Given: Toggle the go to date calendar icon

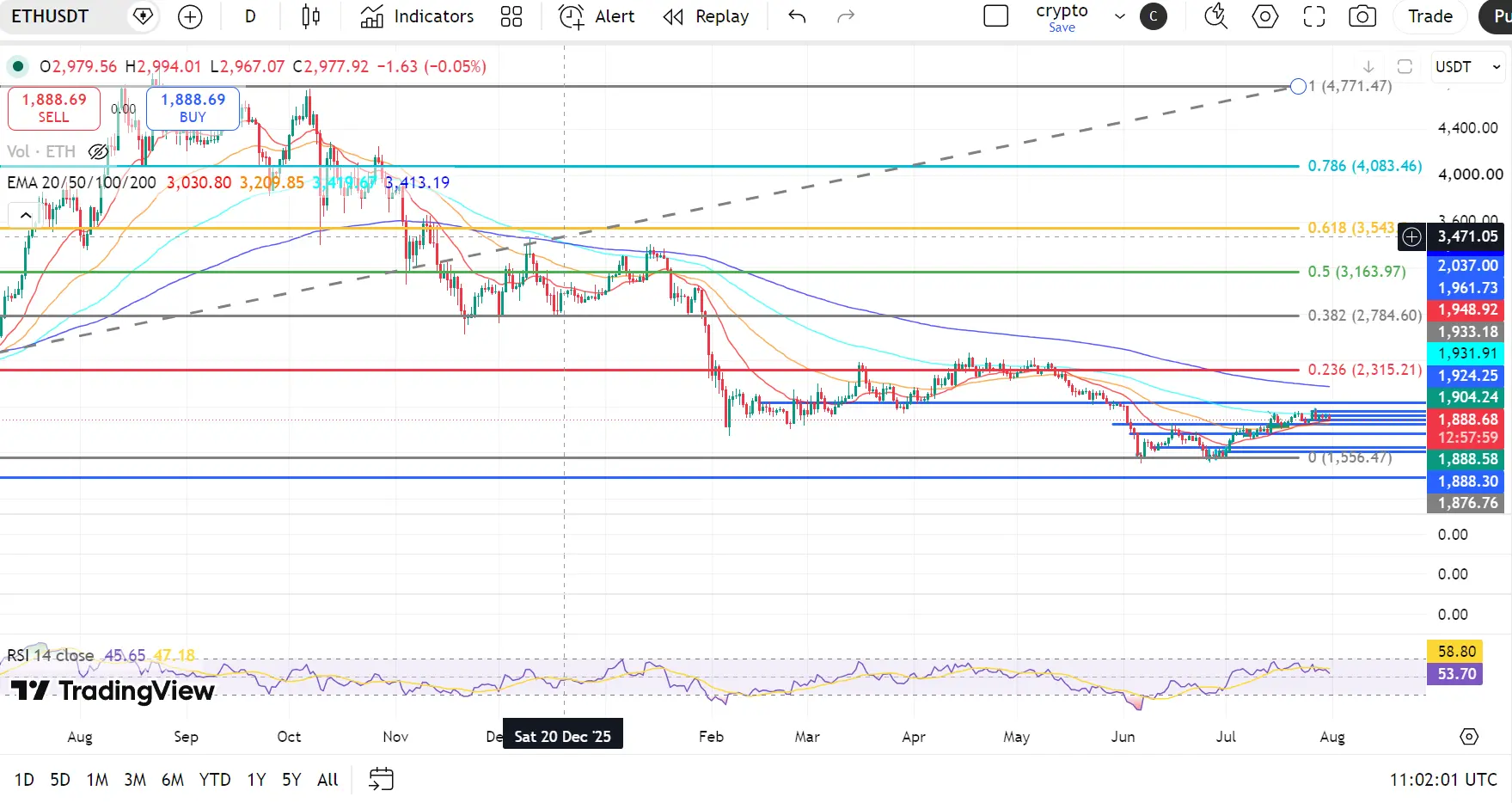Looking at the screenshot, I should tap(381, 779).
